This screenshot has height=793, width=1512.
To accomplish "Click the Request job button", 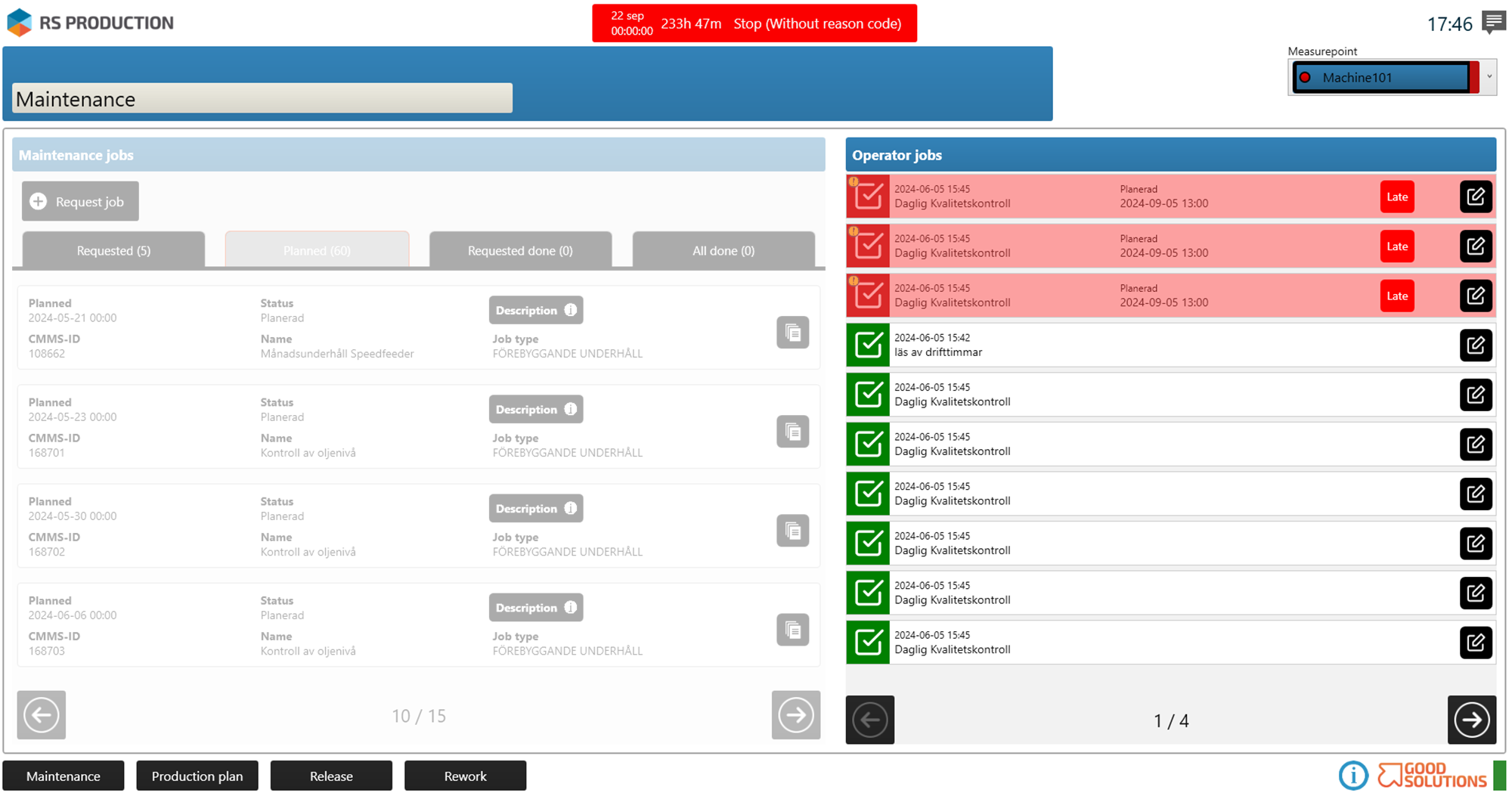I will [80, 201].
